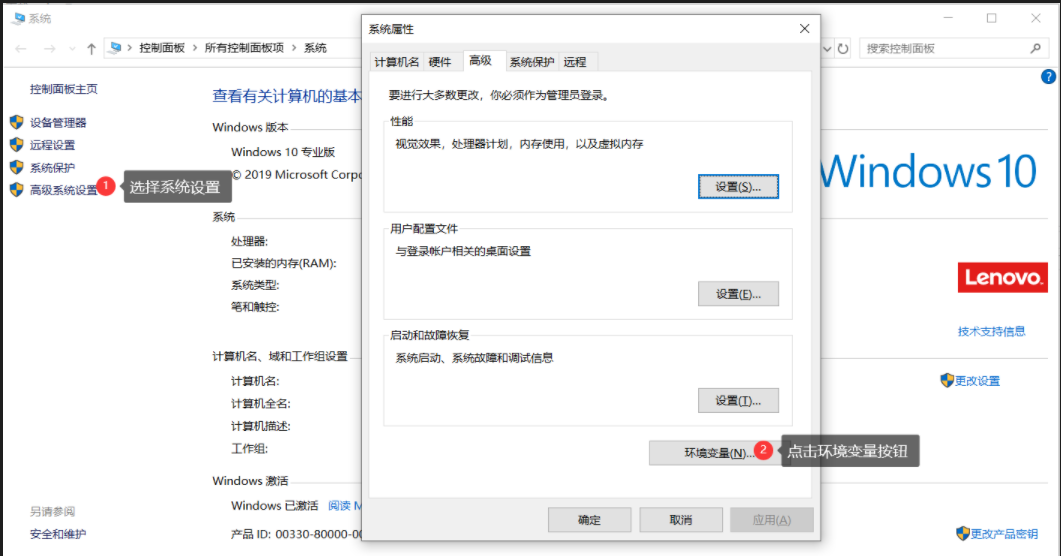Viewport: 1061px width, 556px height.
Task: Open 远程设置 link
Action: [x=52, y=145]
